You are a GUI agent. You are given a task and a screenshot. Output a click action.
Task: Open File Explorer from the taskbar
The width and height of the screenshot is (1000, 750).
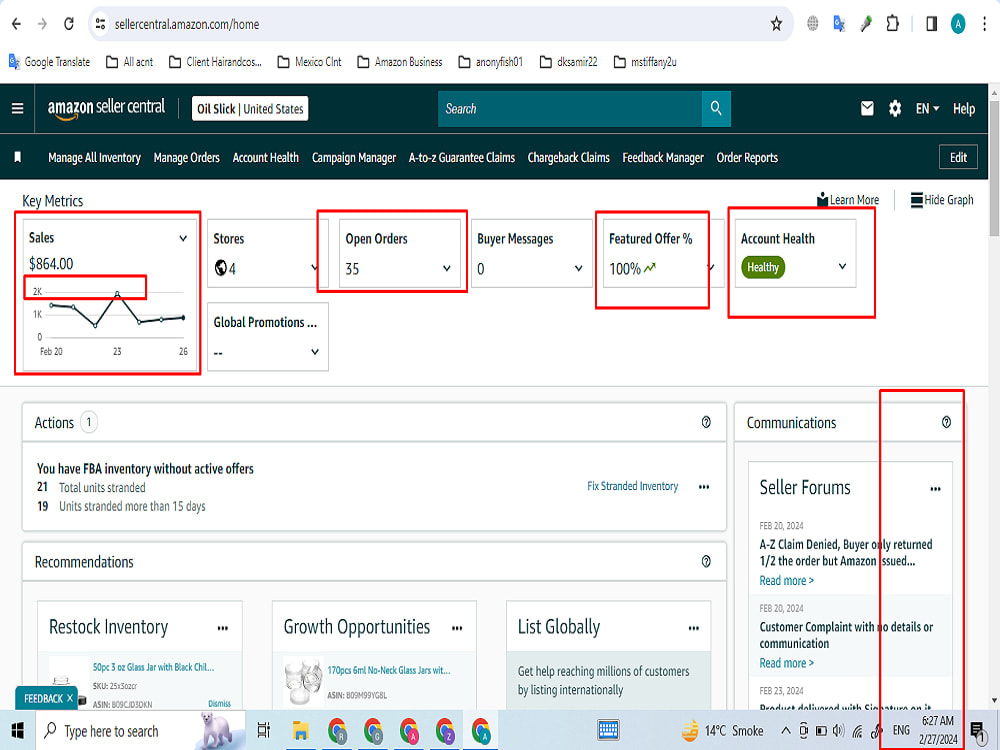tap(300, 730)
